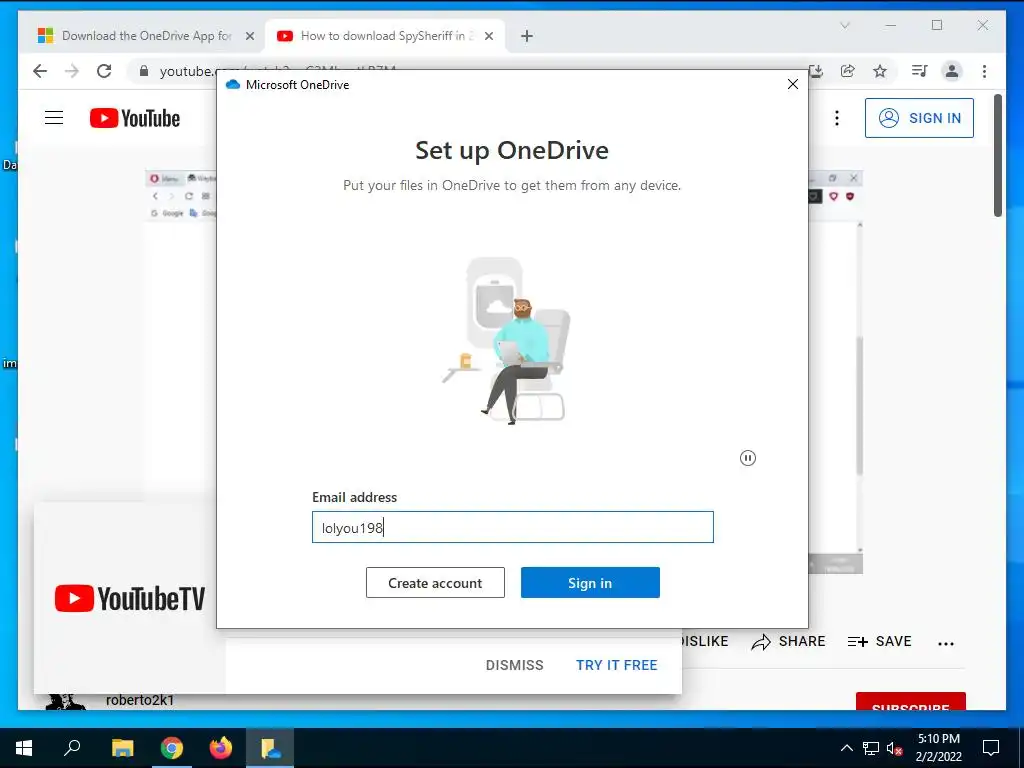Click the page vertical scrollbar
The image size is (1024, 768).
pyautogui.click(x=997, y=155)
